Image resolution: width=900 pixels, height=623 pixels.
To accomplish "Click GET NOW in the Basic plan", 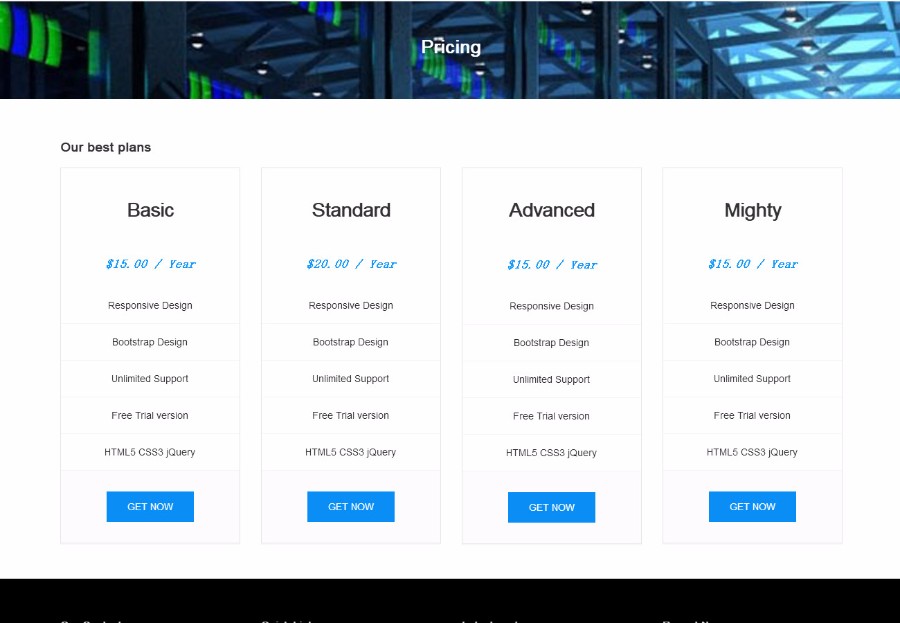I will click(150, 506).
